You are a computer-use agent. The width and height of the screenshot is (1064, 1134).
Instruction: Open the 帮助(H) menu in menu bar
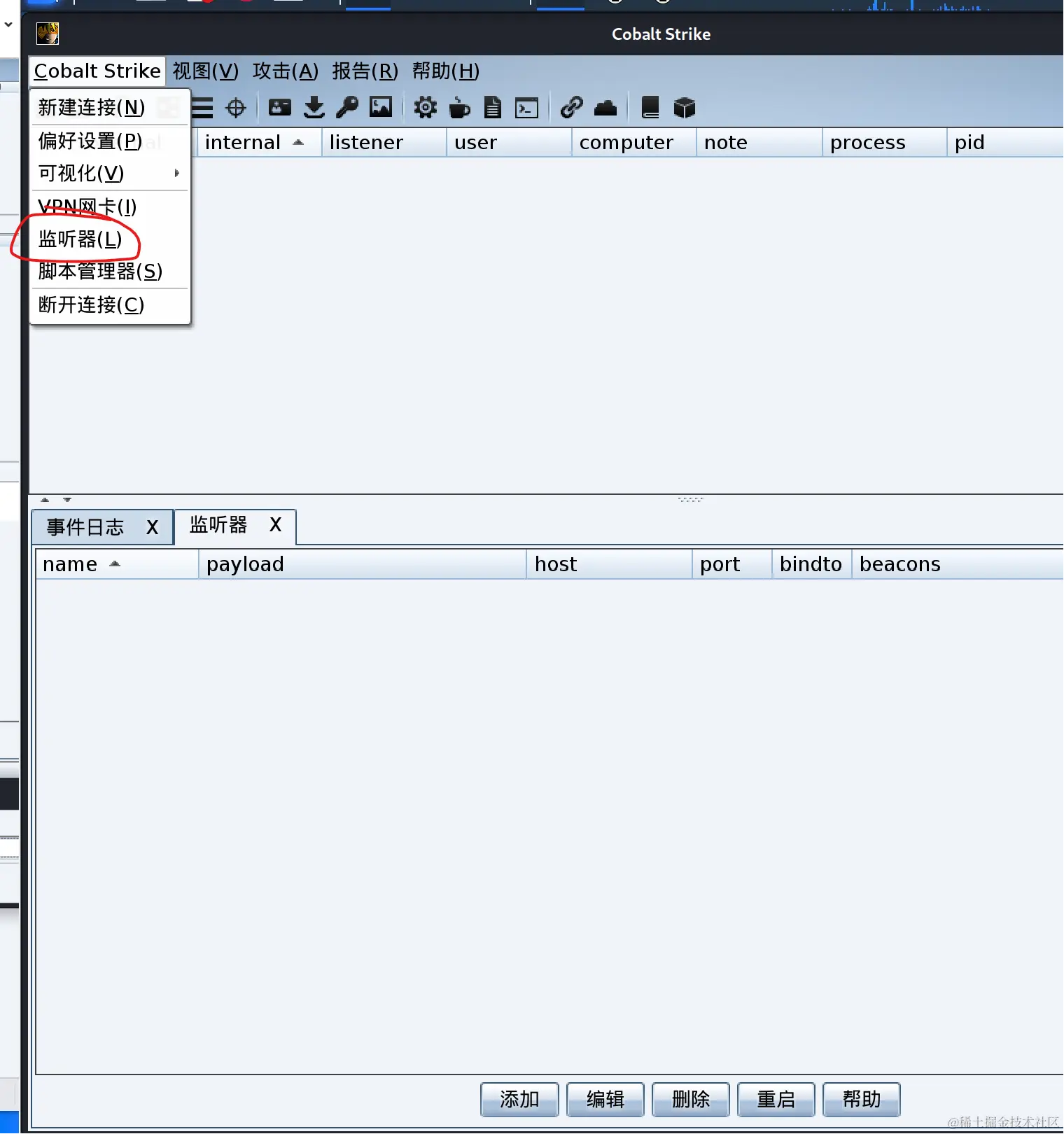pyautogui.click(x=446, y=71)
